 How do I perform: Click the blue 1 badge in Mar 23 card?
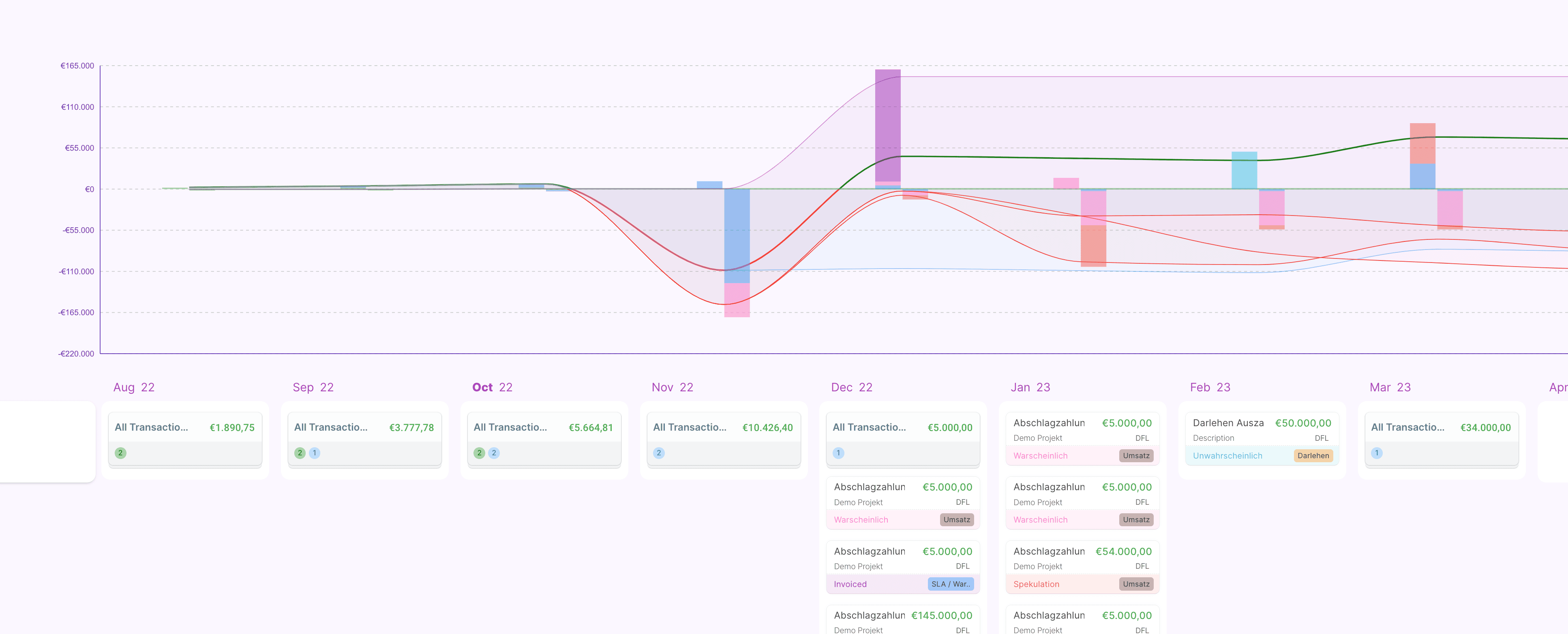point(1376,453)
